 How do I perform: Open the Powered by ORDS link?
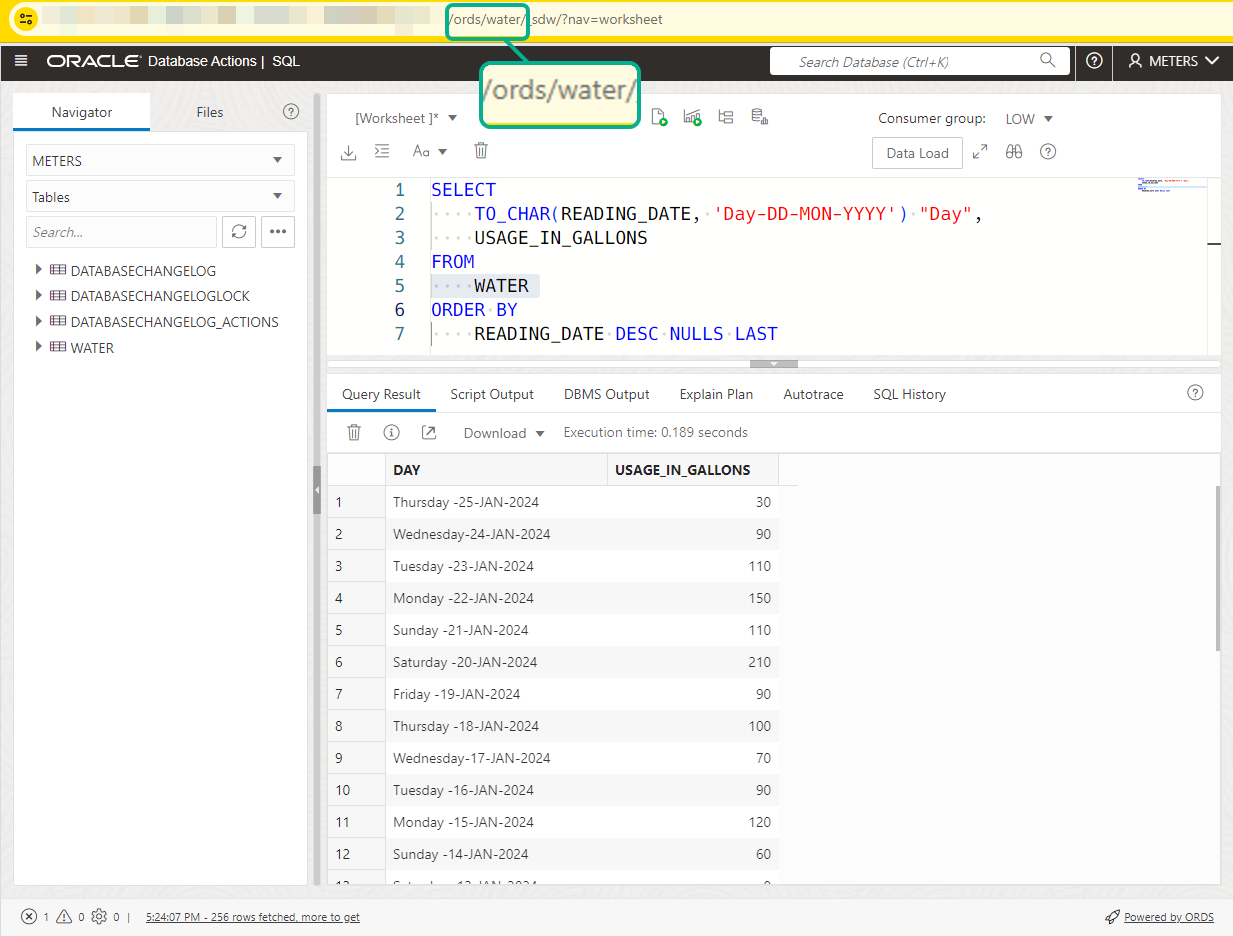coord(1169,917)
